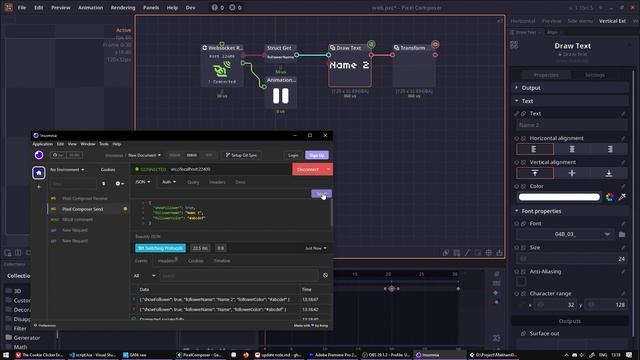The image size is (640, 360).
Task: Open the Rendering menu
Action: pos(123,7)
